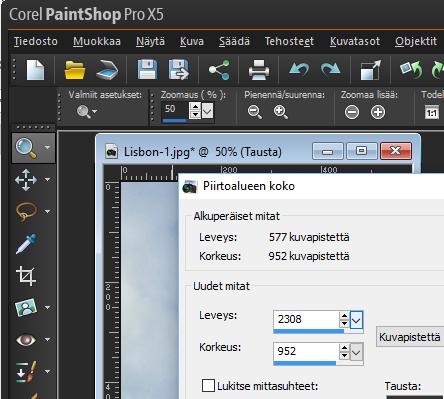Open the Näytä menu
The image size is (444, 399).
pyautogui.click(x=150, y=41)
